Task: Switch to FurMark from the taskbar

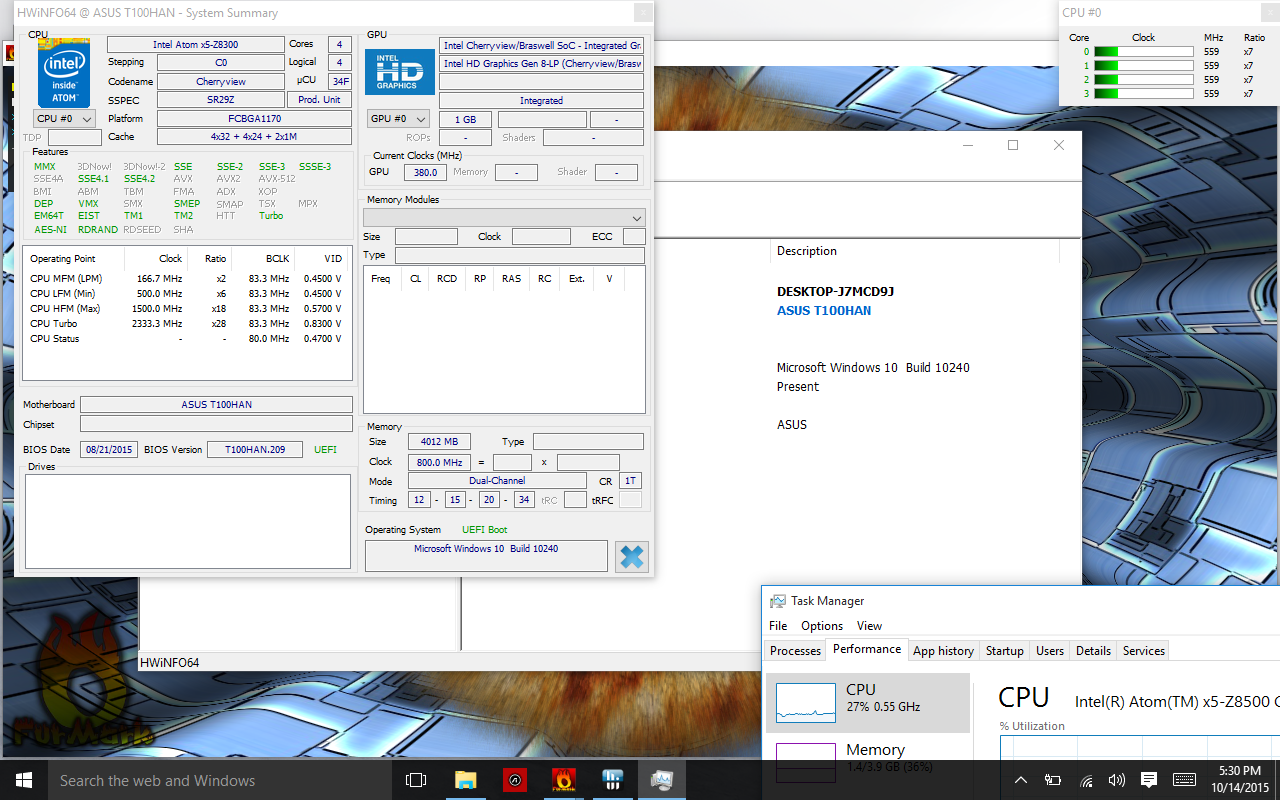Action: 564,780
